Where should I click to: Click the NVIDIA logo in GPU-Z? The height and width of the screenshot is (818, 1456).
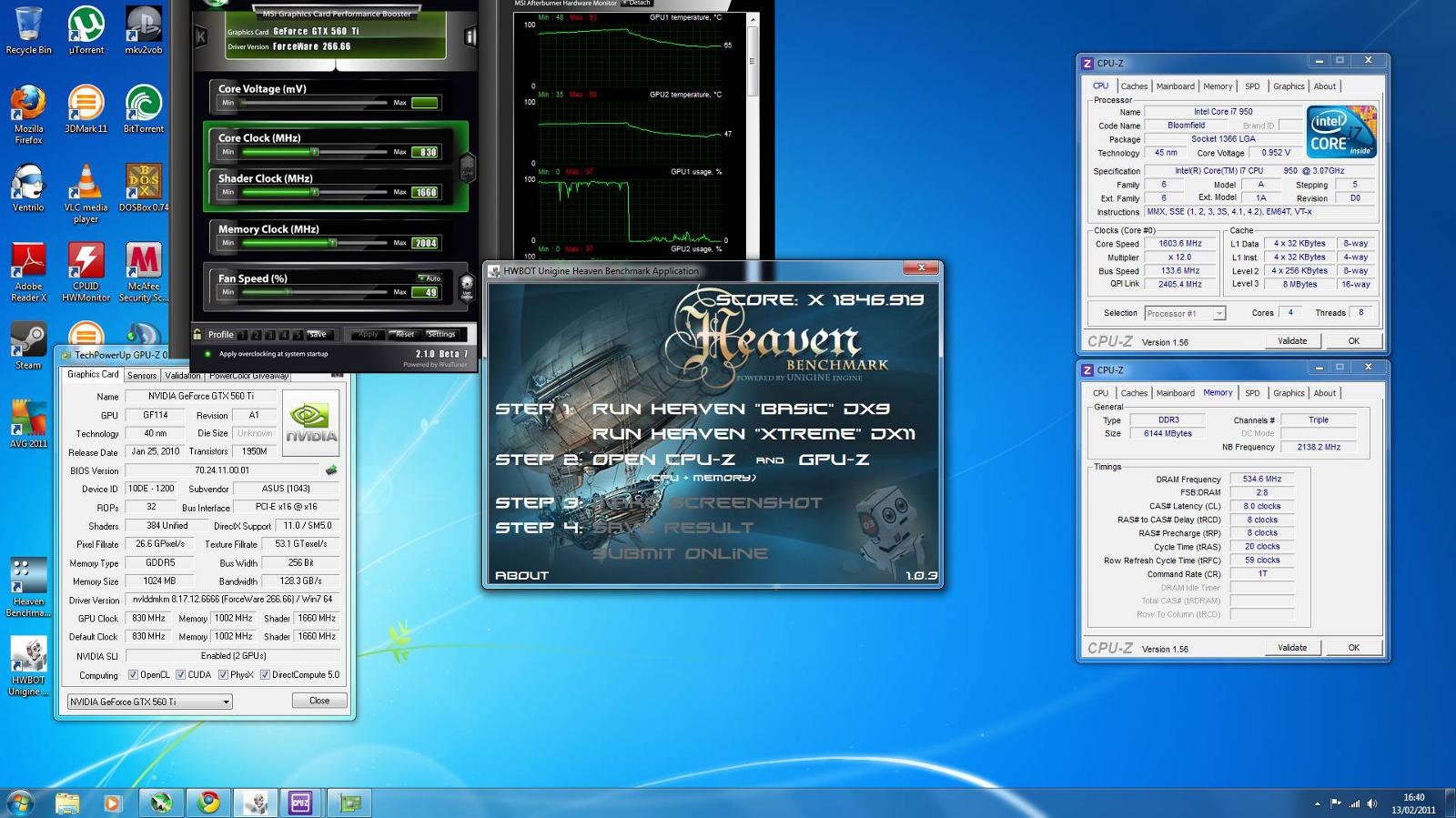311,423
